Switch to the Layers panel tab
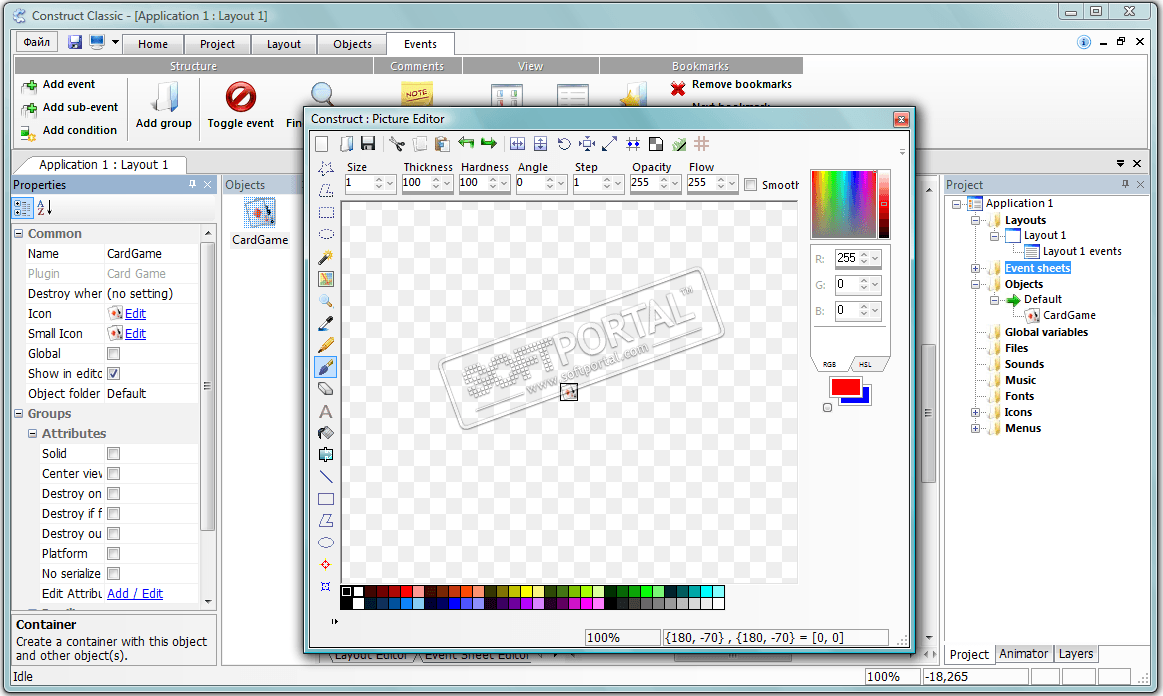This screenshot has width=1163, height=696. 1075,654
